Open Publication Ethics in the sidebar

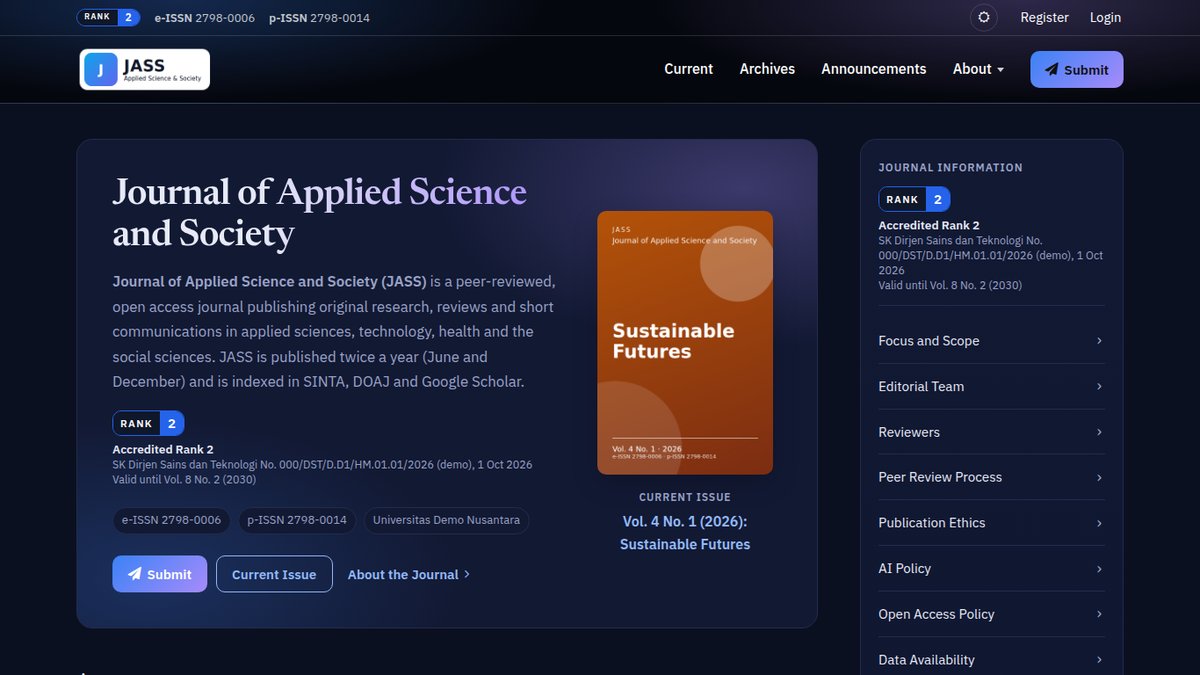[x=992, y=523]
